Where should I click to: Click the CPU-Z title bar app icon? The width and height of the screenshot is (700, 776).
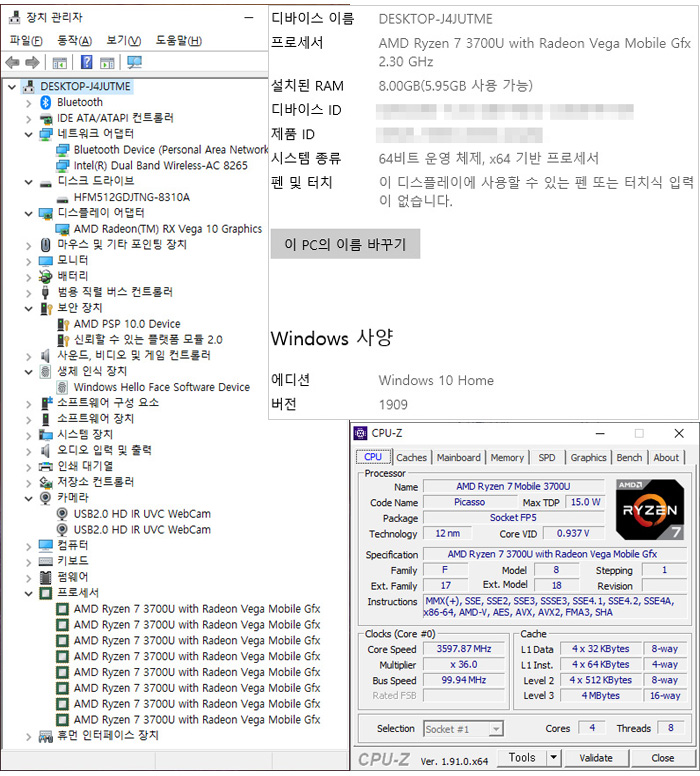[360, 433]
